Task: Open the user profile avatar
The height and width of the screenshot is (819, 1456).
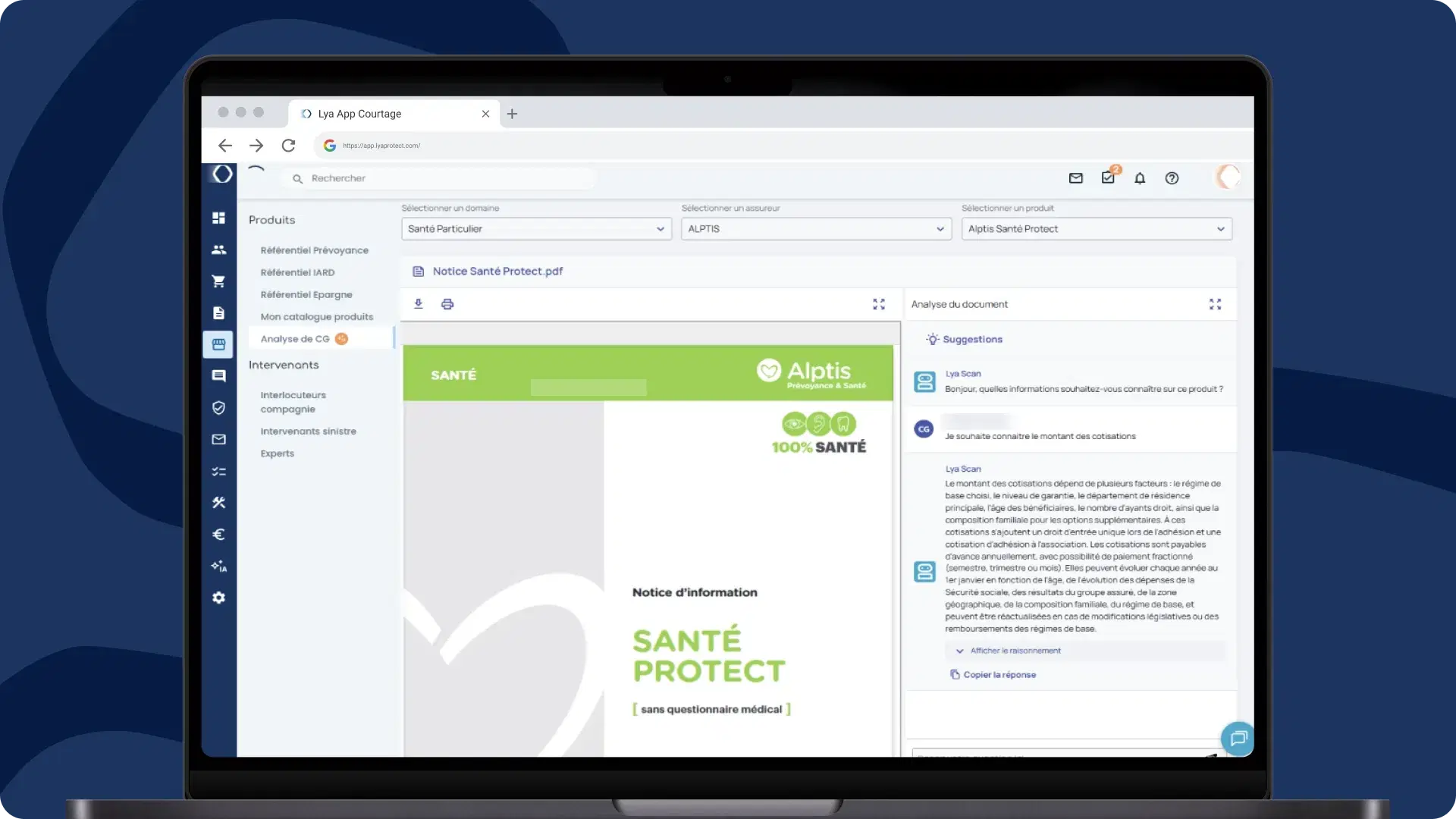Action: (1228, 177)
